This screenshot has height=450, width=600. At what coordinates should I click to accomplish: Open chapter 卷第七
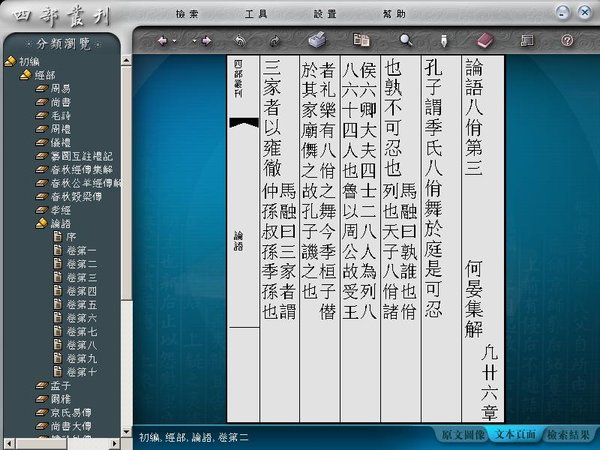click(x=81, y=331)
